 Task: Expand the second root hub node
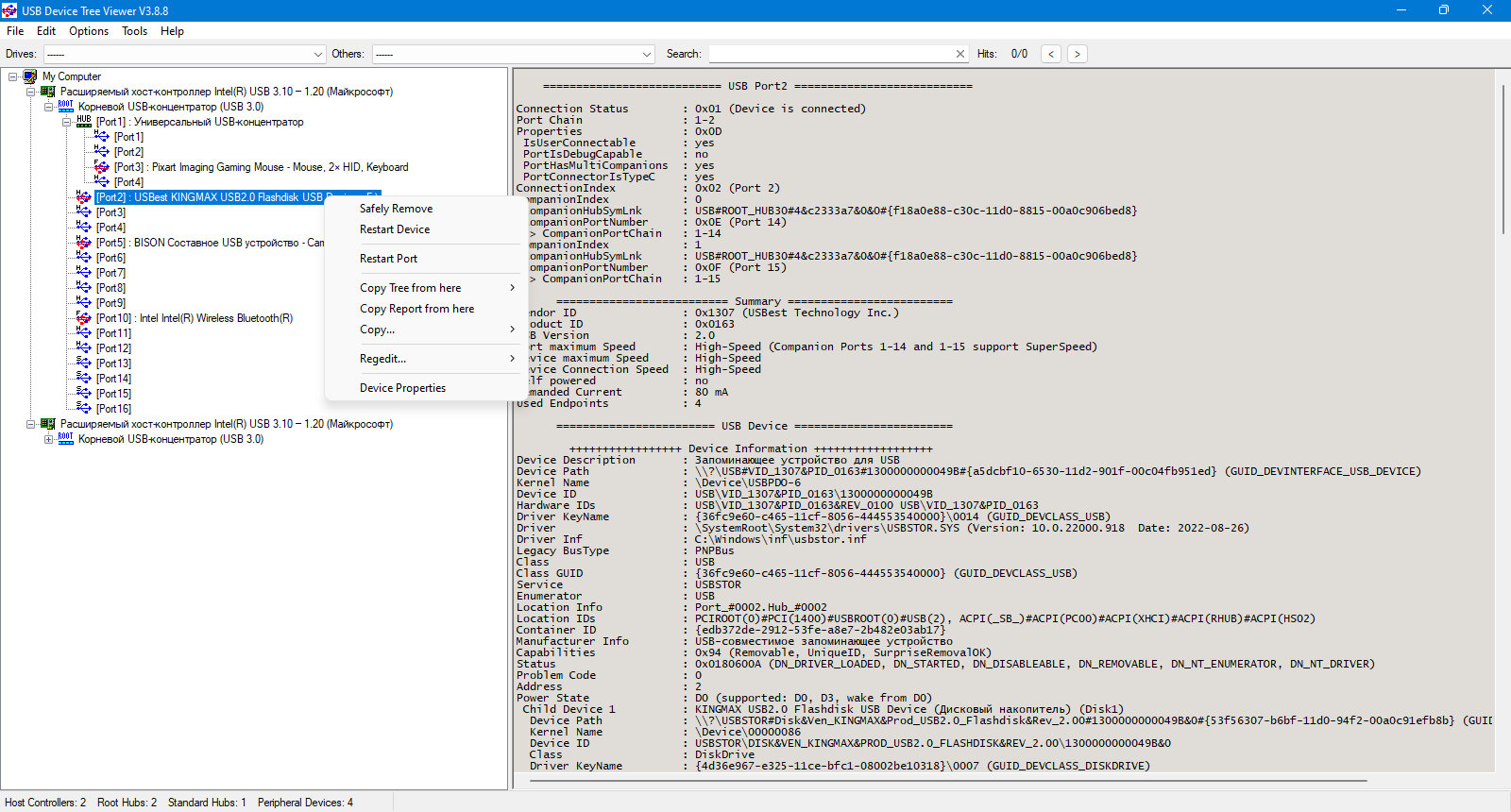click(49, 439)
